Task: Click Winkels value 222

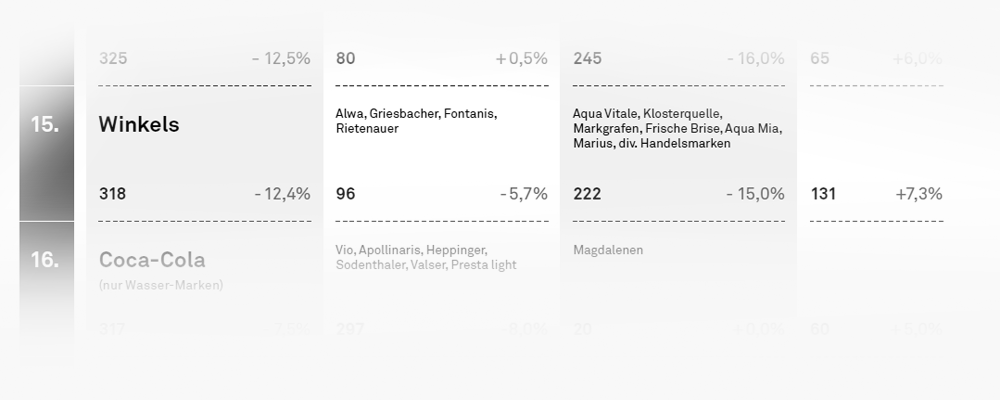Action: pyautogui.click(x=587, y=194)
